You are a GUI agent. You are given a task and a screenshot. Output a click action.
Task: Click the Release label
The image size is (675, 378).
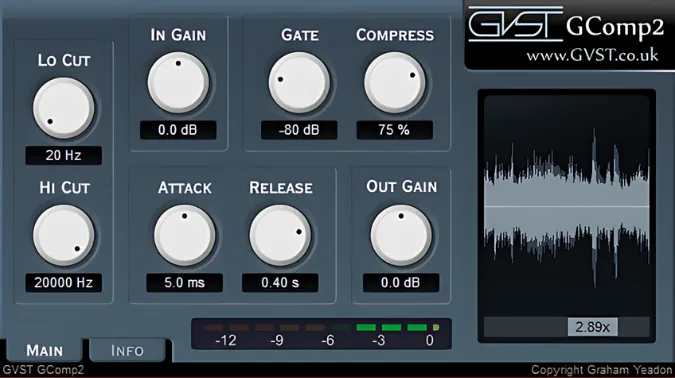coord(281,188)
